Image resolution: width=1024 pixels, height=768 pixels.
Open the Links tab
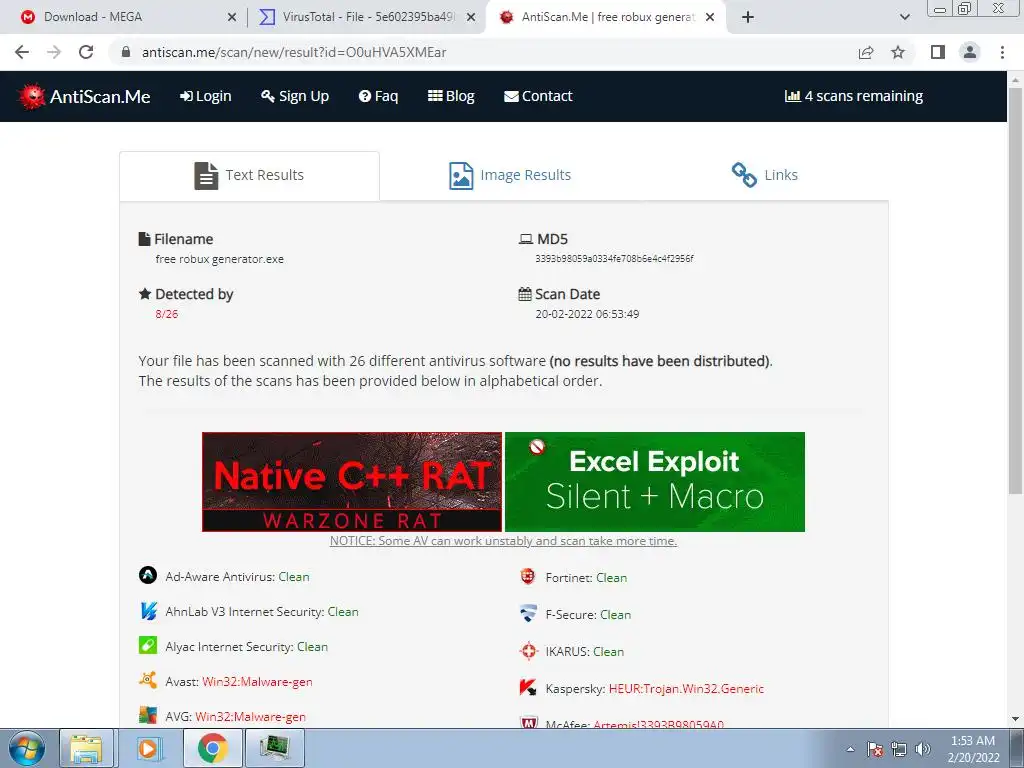[764, 176]
